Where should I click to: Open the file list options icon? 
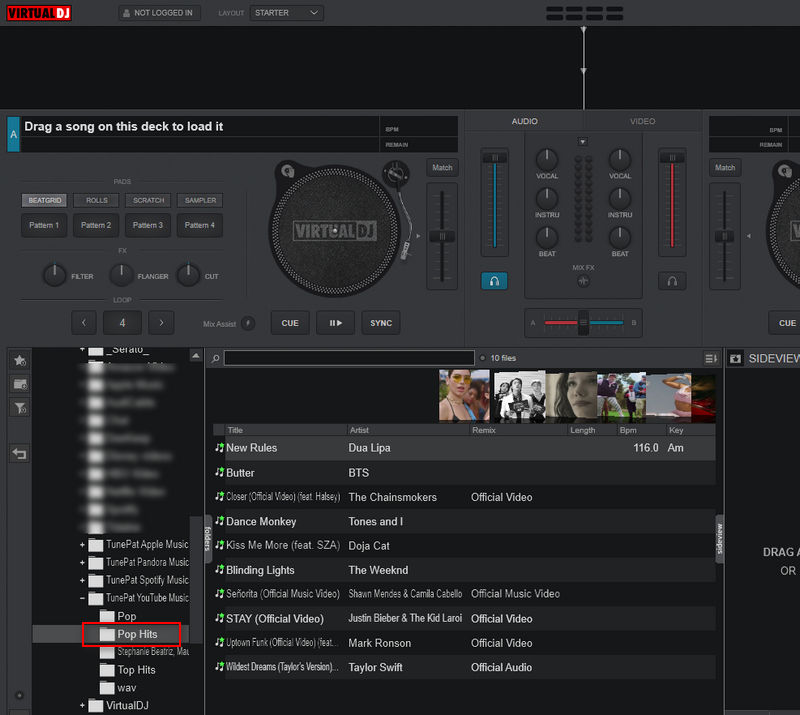point(711,357)
